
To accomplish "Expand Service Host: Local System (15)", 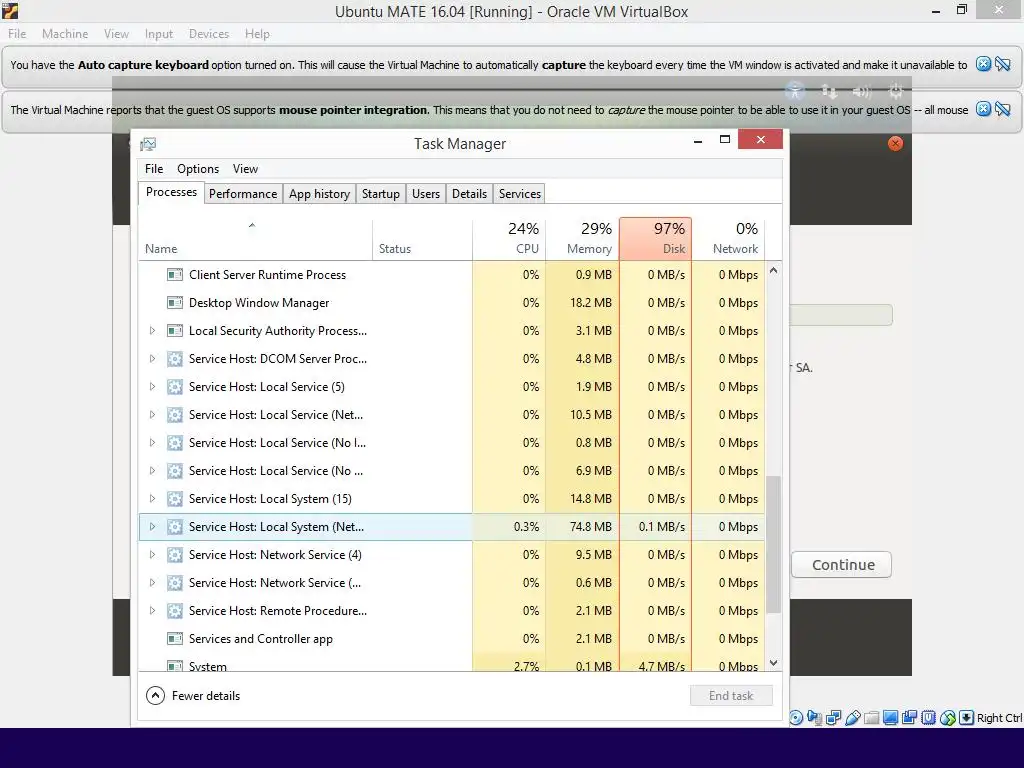I will click(152, 498).
